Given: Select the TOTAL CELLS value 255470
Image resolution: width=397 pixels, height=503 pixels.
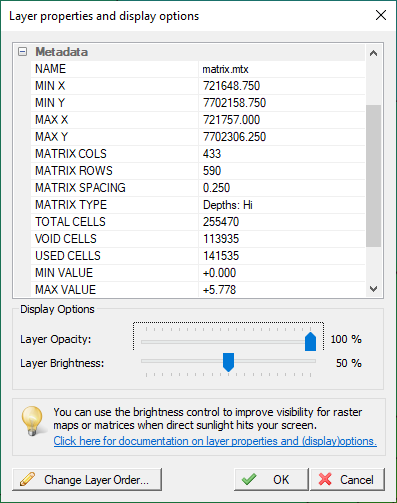Looking at the screenshot, I should click(221, 222).
